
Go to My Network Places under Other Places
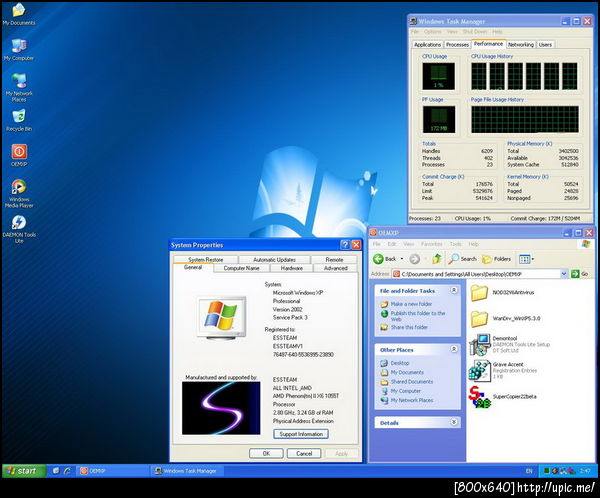point(412,400)
